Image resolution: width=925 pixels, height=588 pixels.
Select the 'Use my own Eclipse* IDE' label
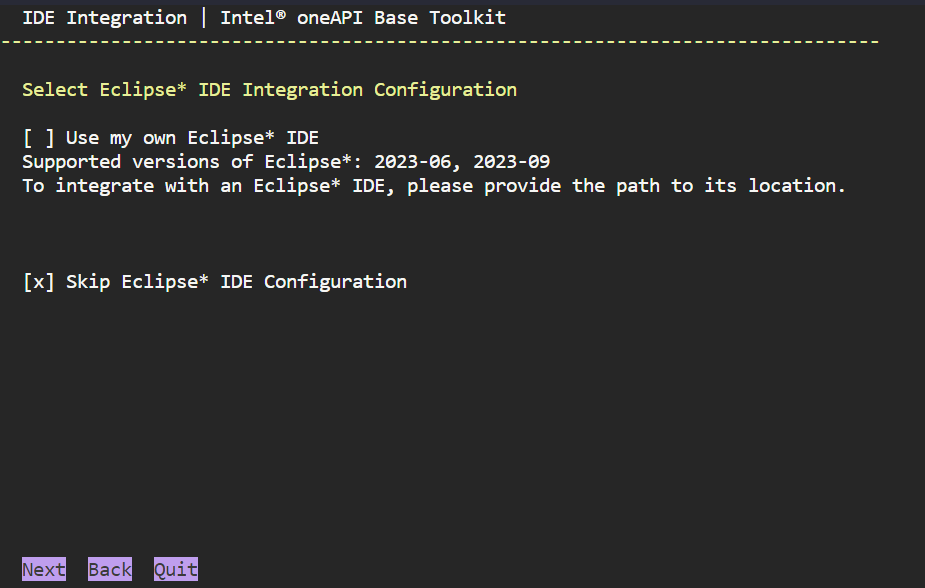(x=192, y=138)
